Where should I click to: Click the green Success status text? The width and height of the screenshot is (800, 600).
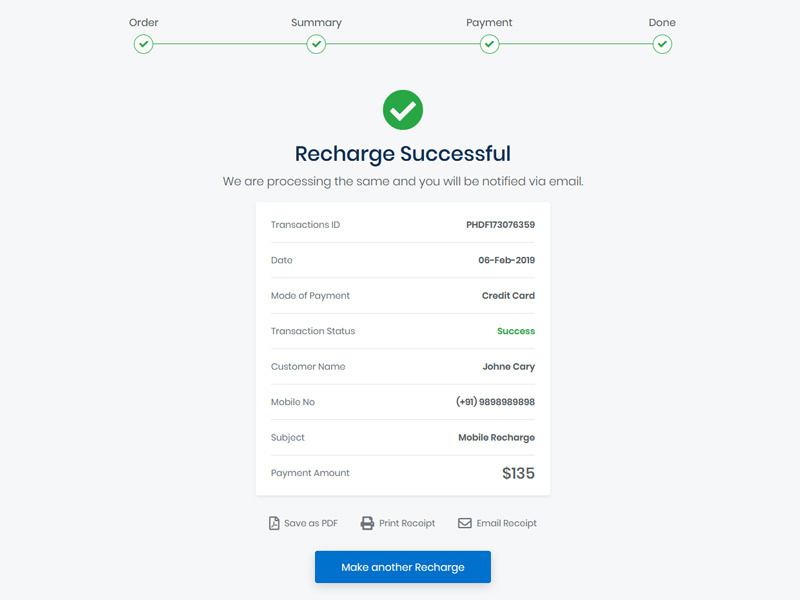pyautogui.click(x=518, y=331)
